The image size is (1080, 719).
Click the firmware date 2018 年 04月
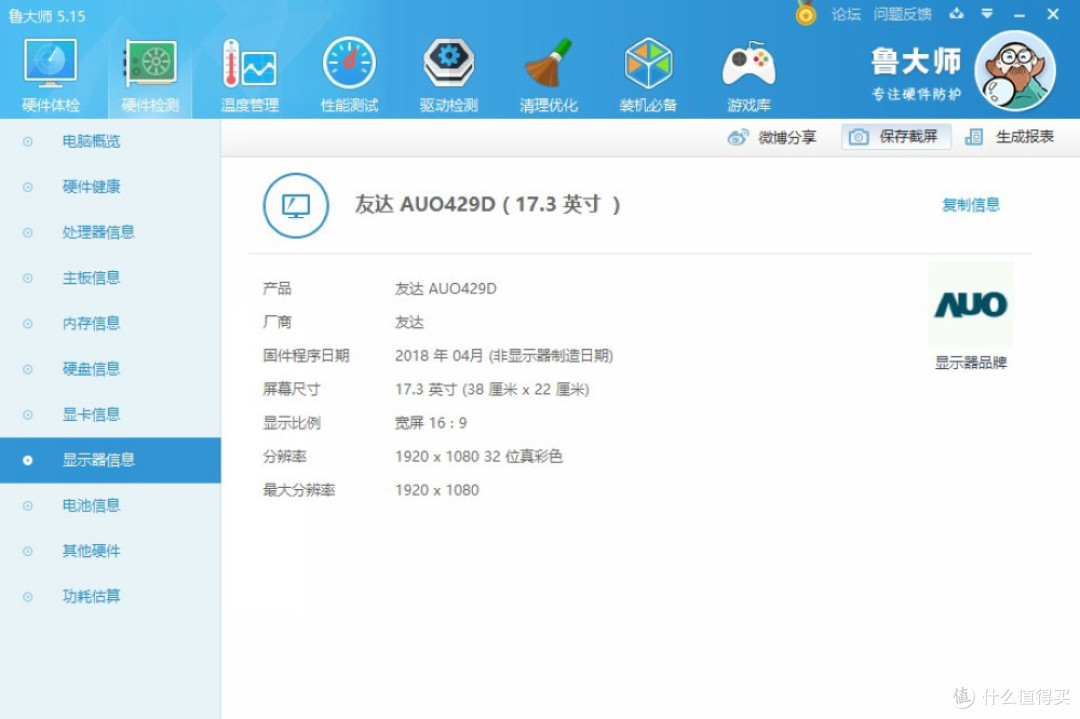(439, 355)
